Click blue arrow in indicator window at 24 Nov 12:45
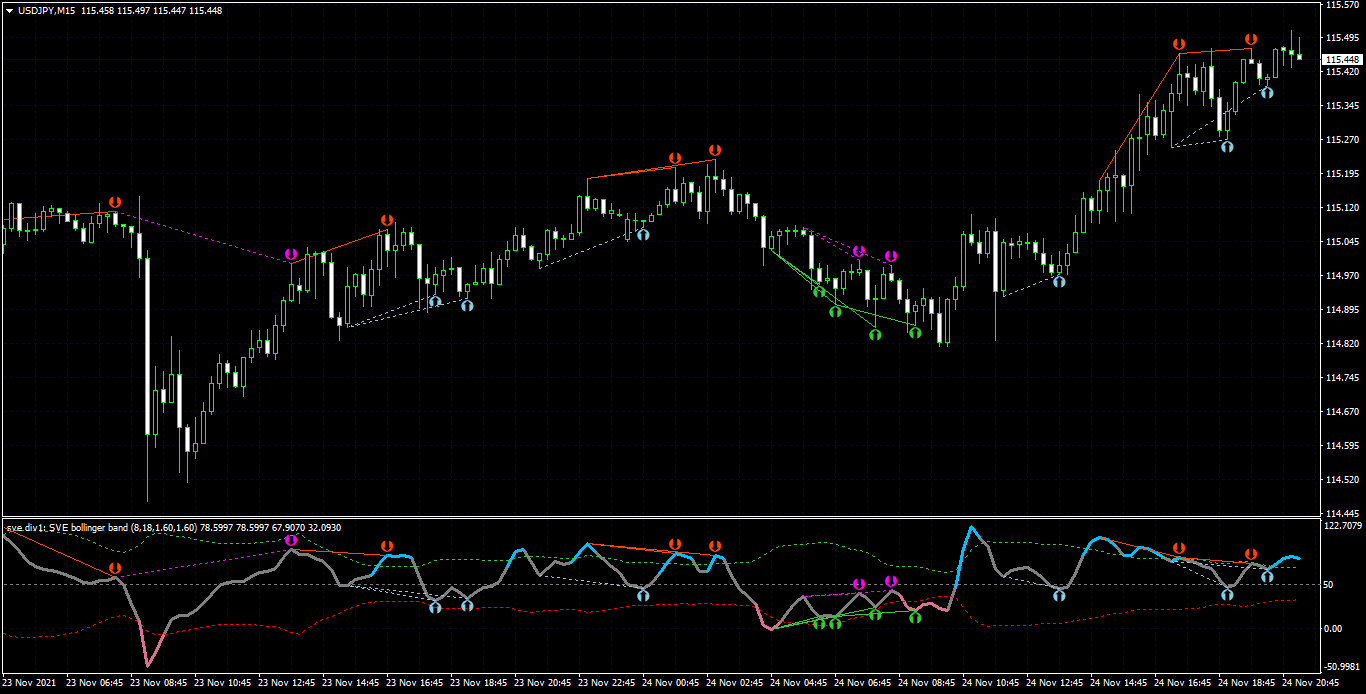The height and width of the screenshot is (694, 1366). point(1059,595)
